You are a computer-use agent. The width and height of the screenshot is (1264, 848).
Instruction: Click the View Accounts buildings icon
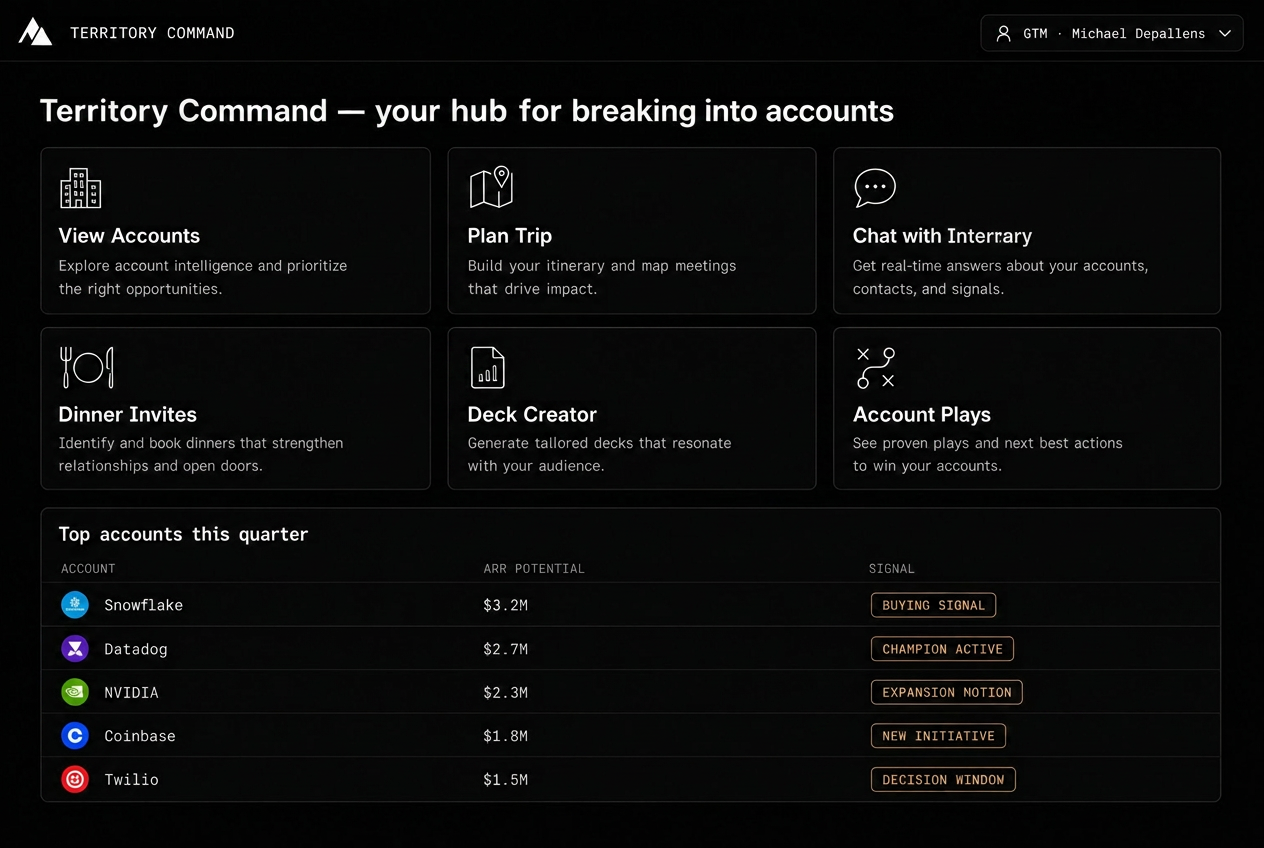click(x=80, y=188)
